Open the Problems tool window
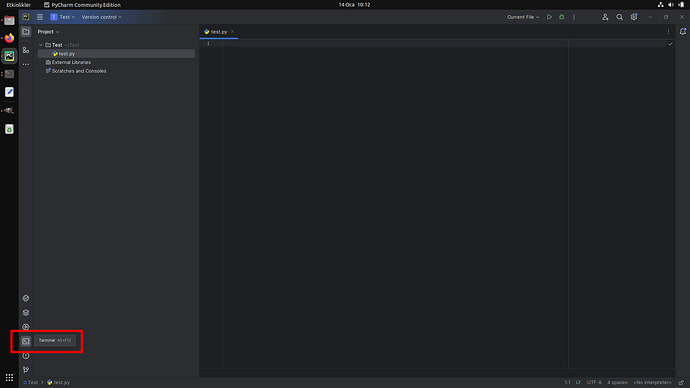 [26, 355]
